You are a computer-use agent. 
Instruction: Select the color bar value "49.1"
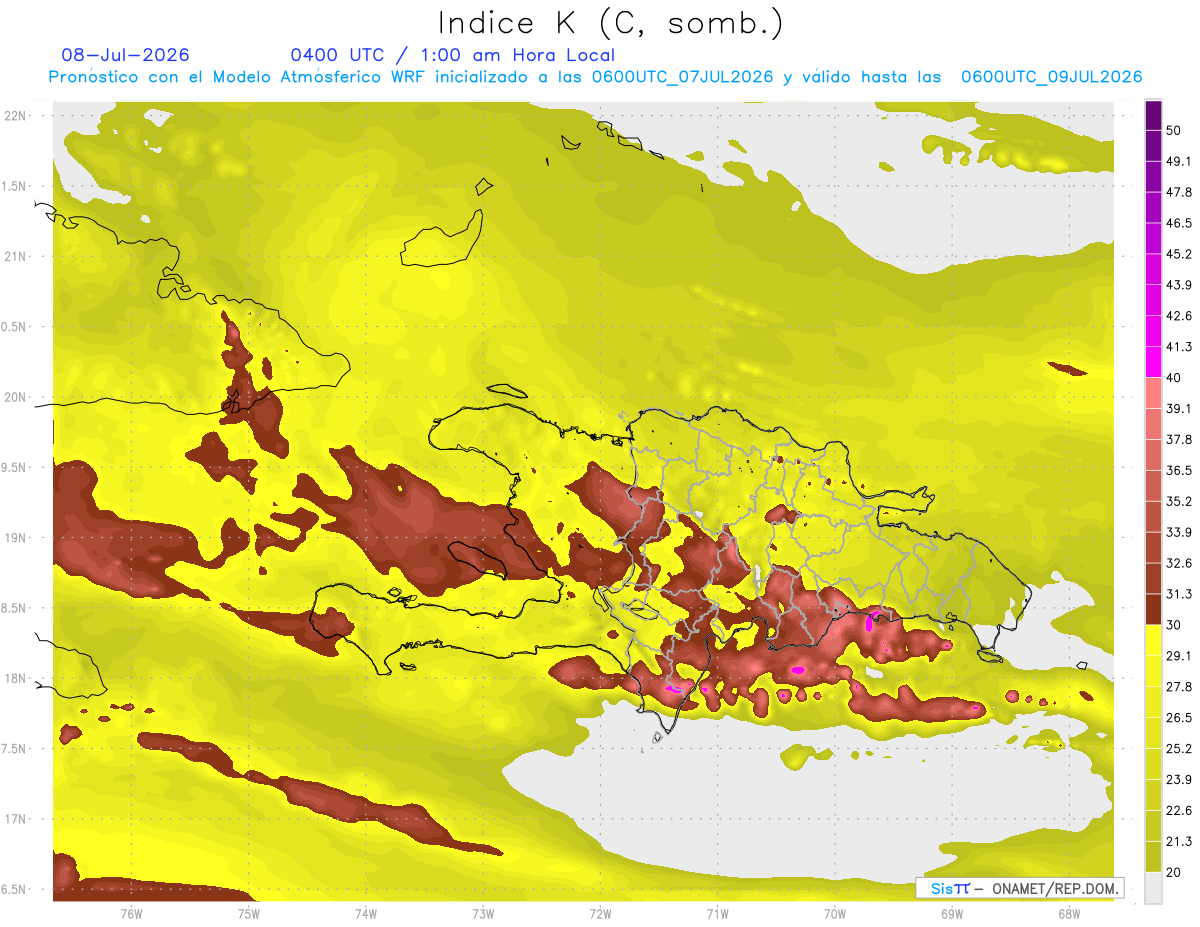1179,161
